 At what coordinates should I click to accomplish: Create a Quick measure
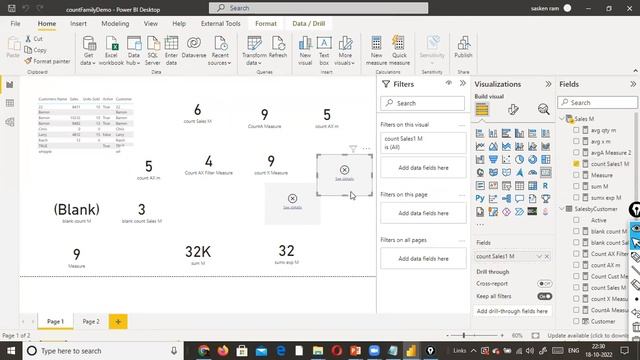tap(399, 51)
